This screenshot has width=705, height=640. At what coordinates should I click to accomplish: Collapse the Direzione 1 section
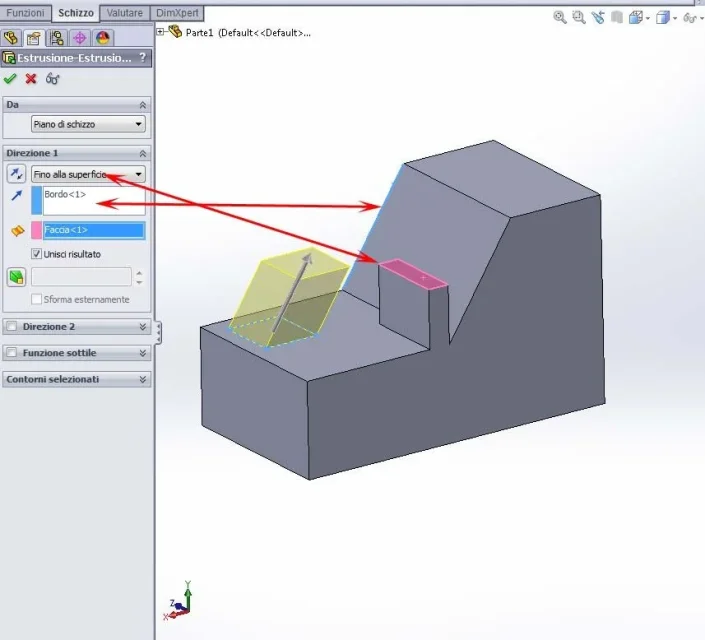pos(143,153)
